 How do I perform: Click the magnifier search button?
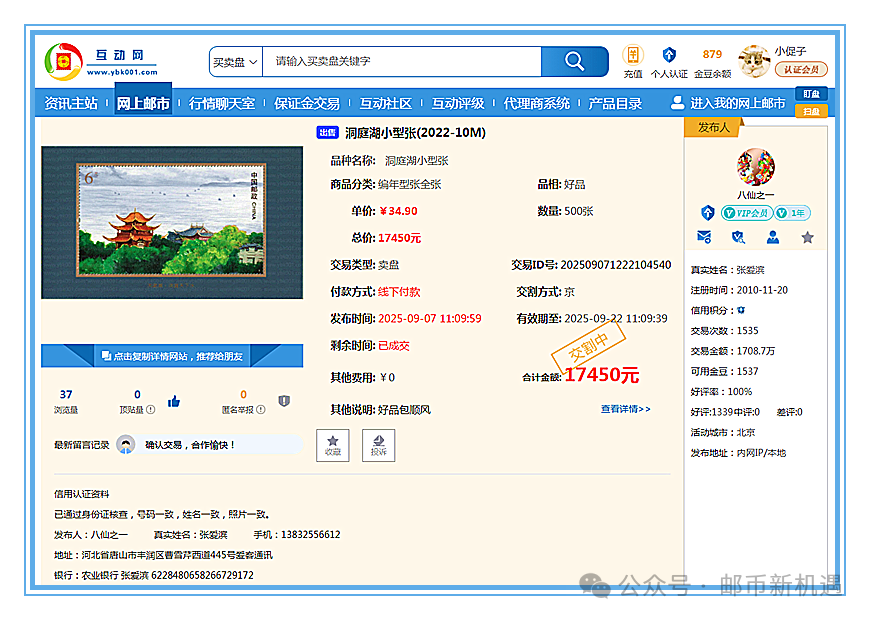coord(574,61)
